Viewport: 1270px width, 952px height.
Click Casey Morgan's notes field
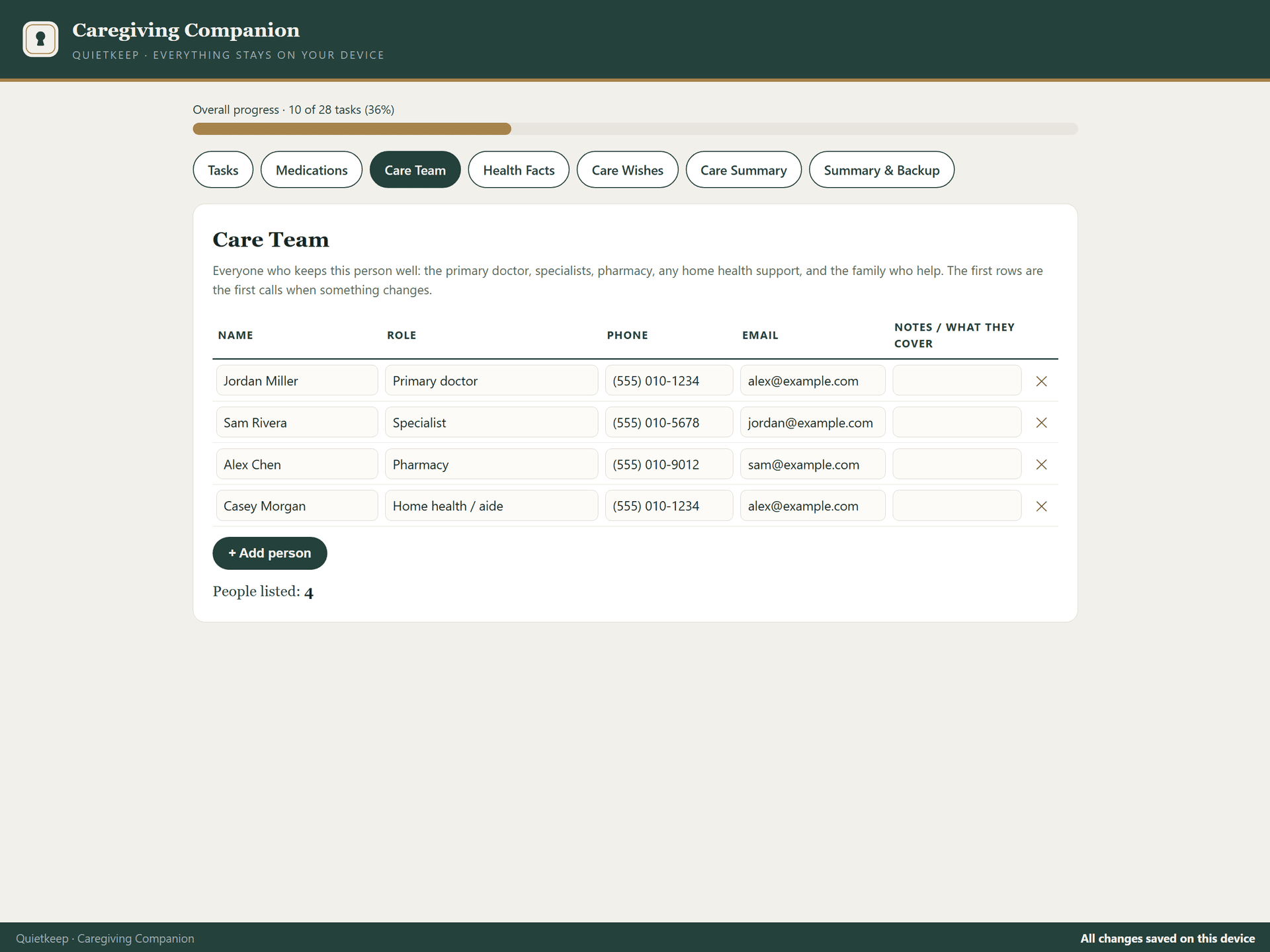pos(957,506)
